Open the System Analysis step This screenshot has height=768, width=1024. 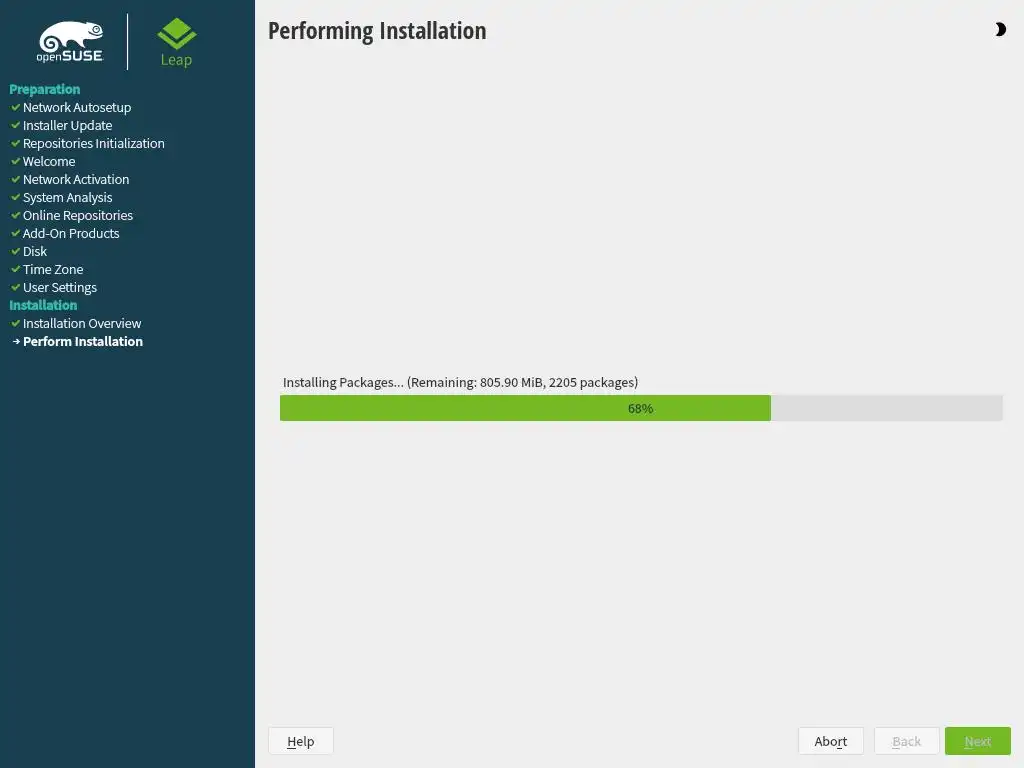(67, 197)
